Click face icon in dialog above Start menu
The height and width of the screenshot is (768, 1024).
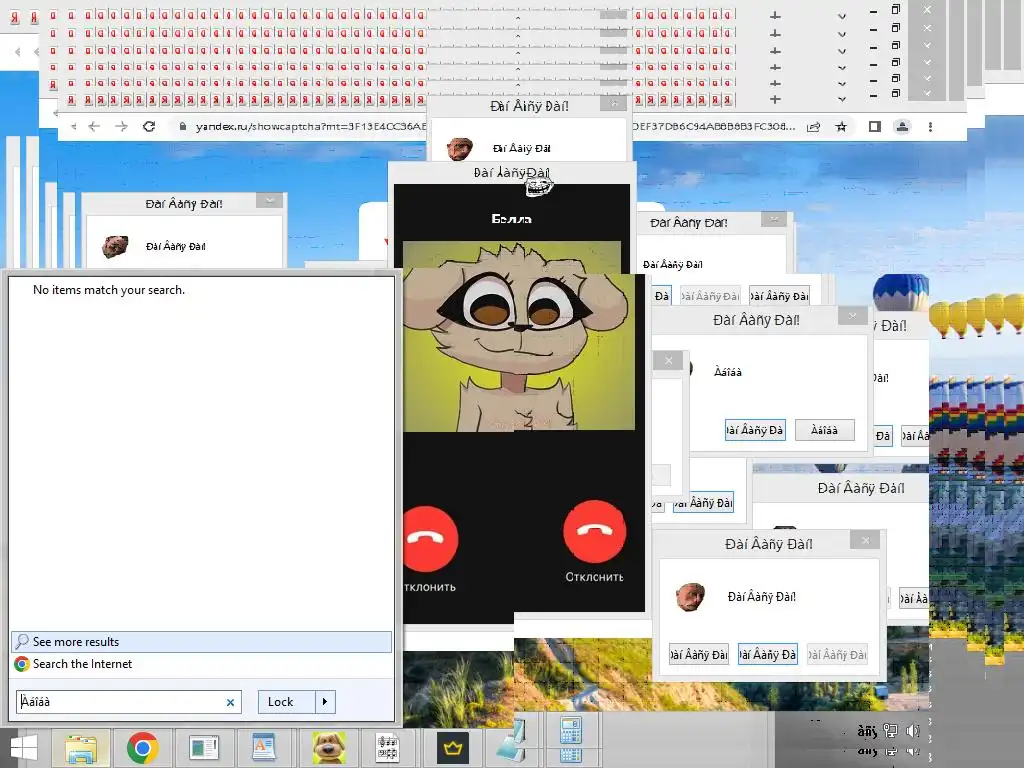point(115,247)
